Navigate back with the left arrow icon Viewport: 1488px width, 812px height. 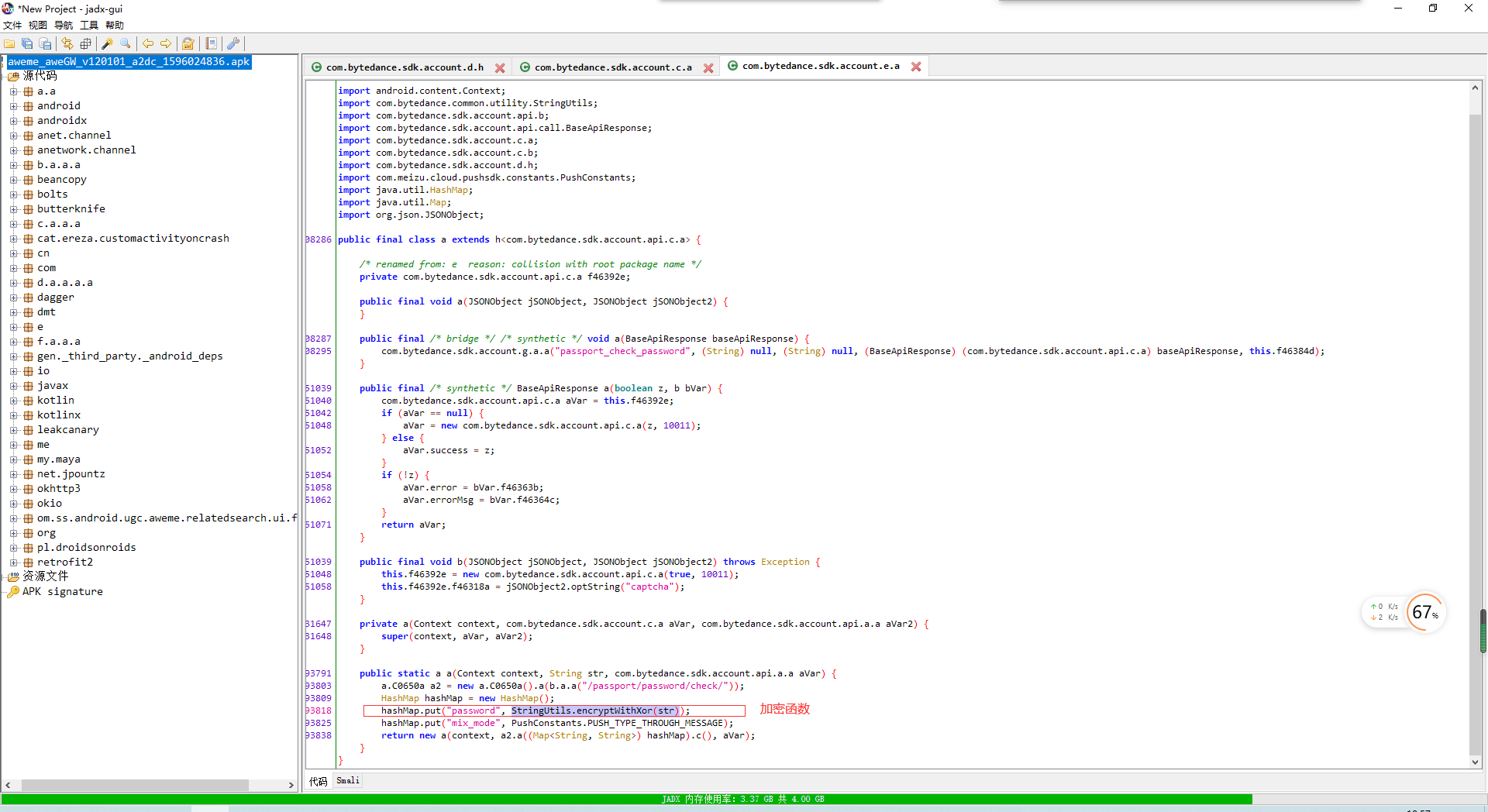click(148, 44)
